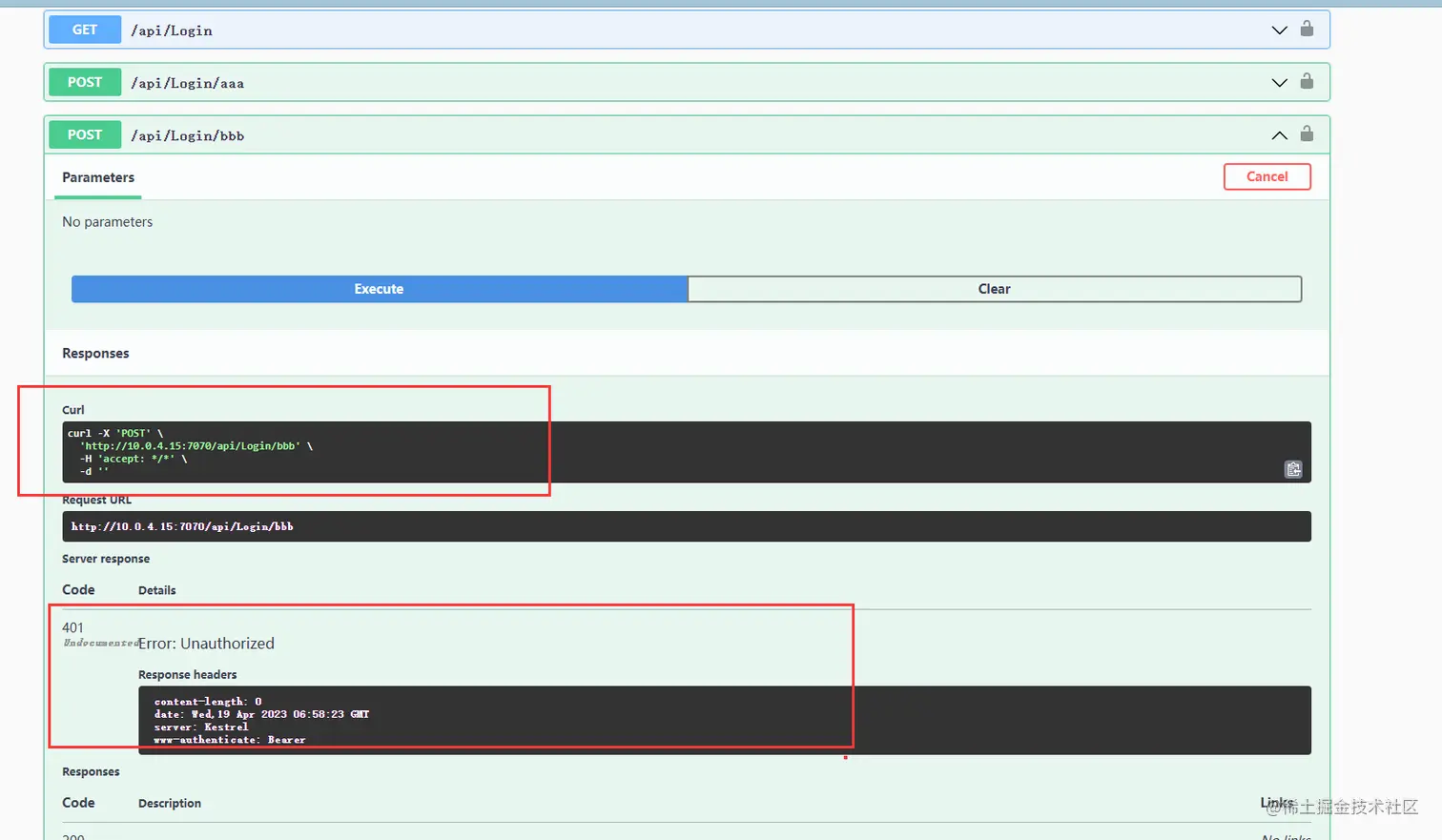The image size is (1442, 840).
Task: Select the Parameters tab
Action: [98, 177]
